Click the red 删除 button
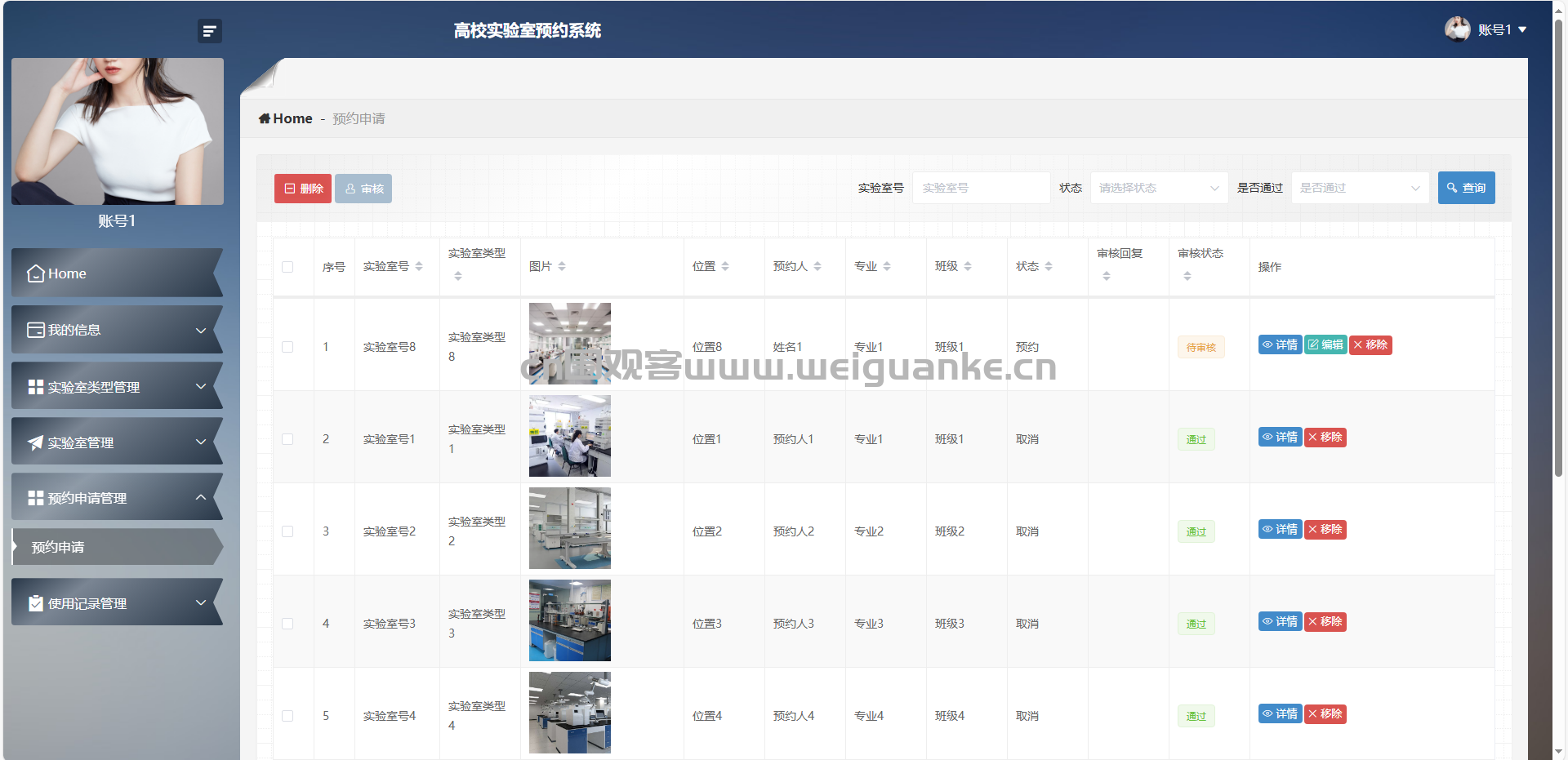 (x=303, y=189)
